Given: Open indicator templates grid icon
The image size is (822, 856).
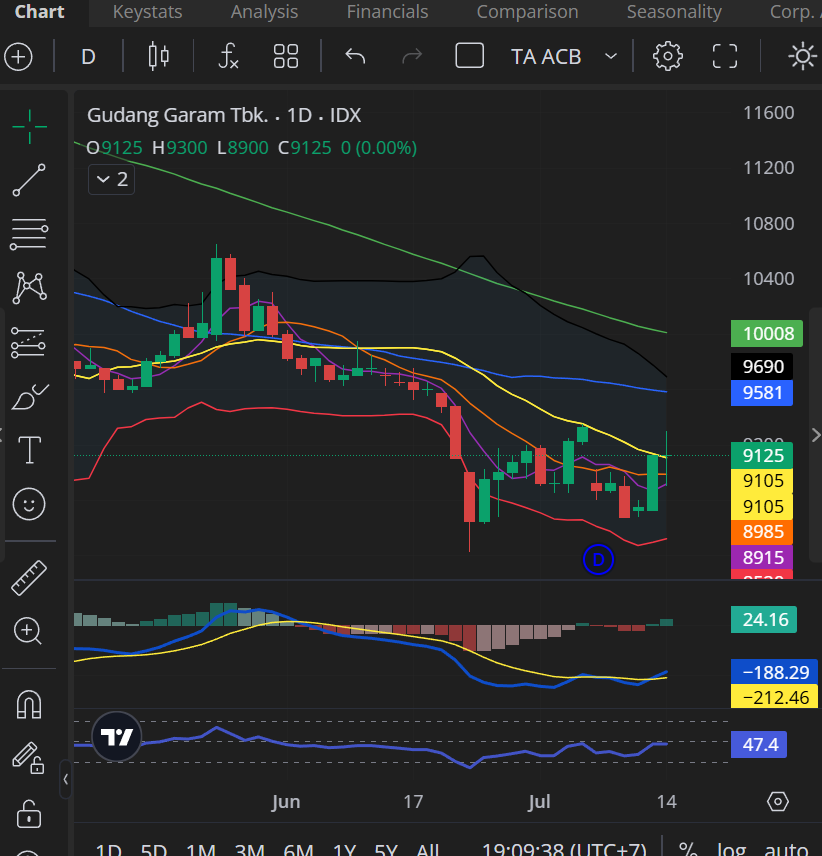Looking at the screenshot, I should (285, 56).
